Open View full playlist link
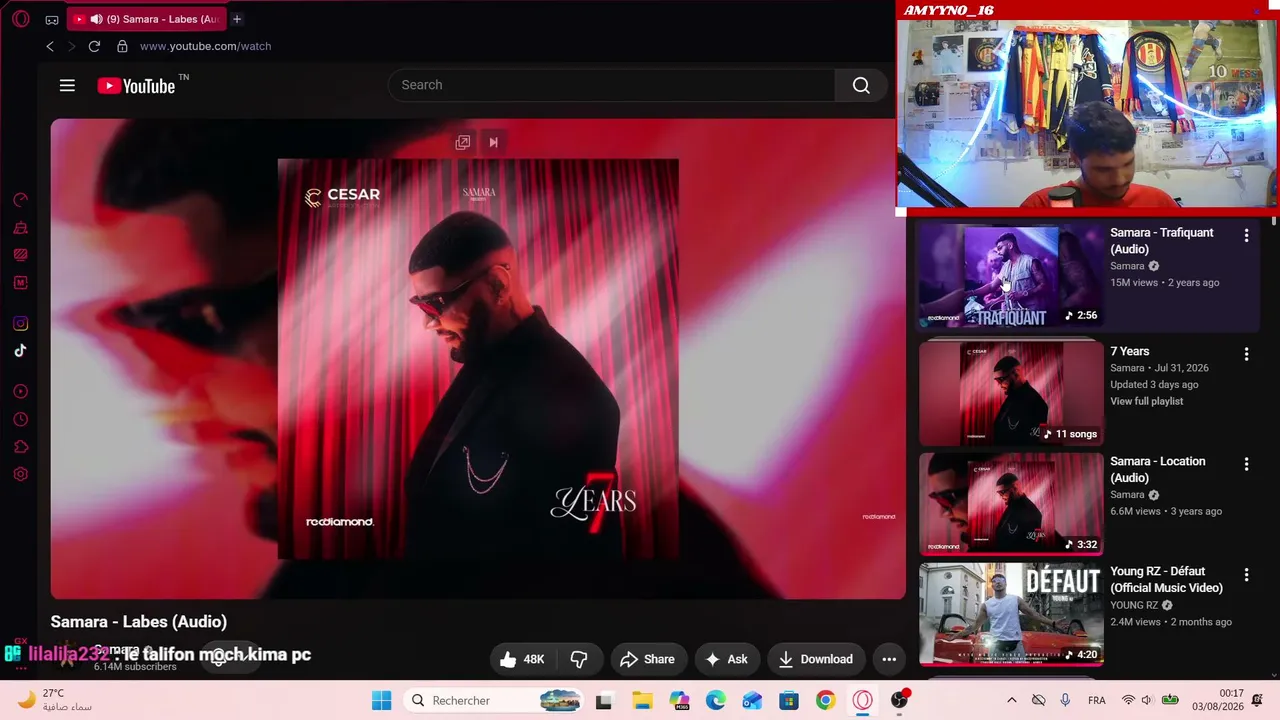The image size is (1280, 720). coord(1146,401)
